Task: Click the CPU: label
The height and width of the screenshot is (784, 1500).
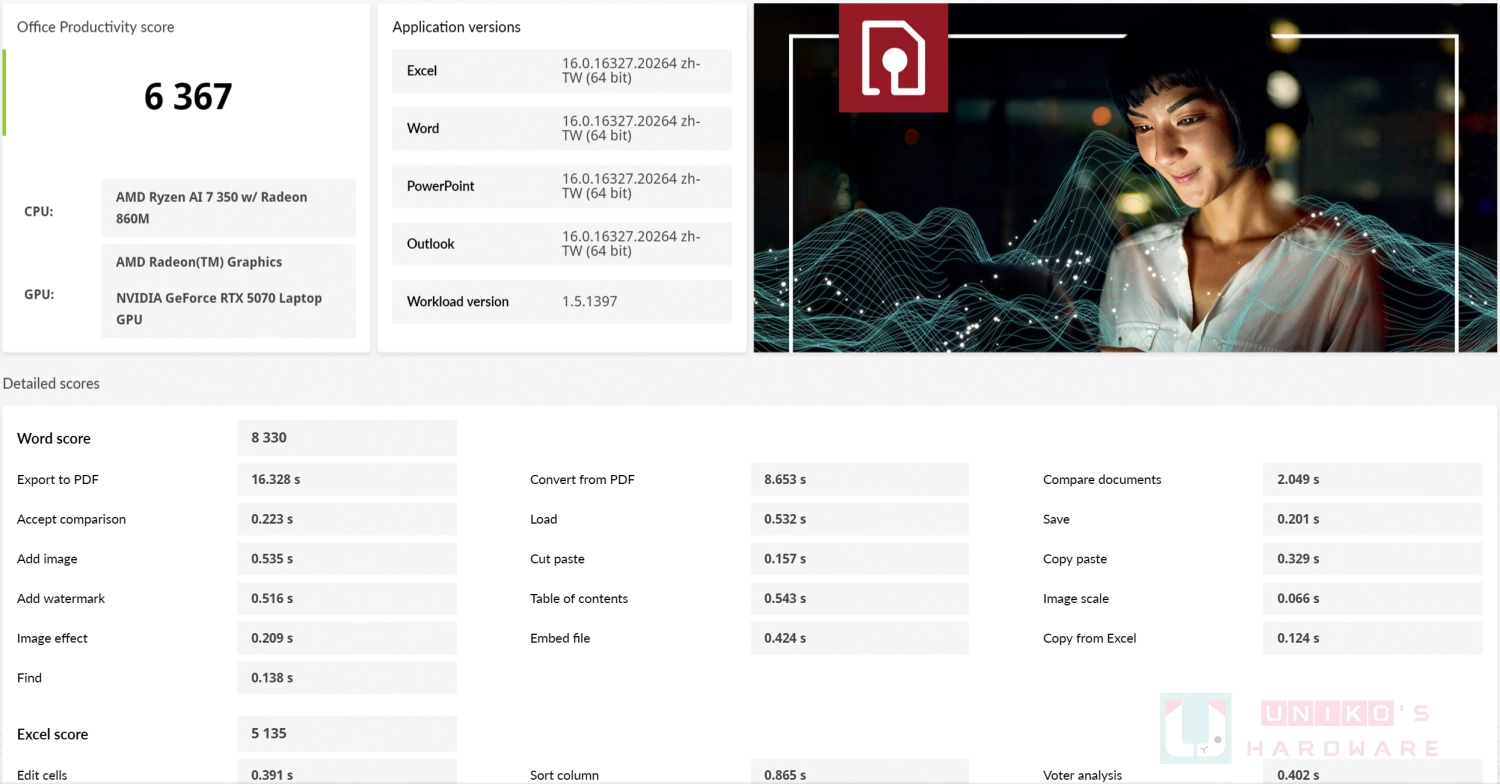Action: [x=39, y=212]
